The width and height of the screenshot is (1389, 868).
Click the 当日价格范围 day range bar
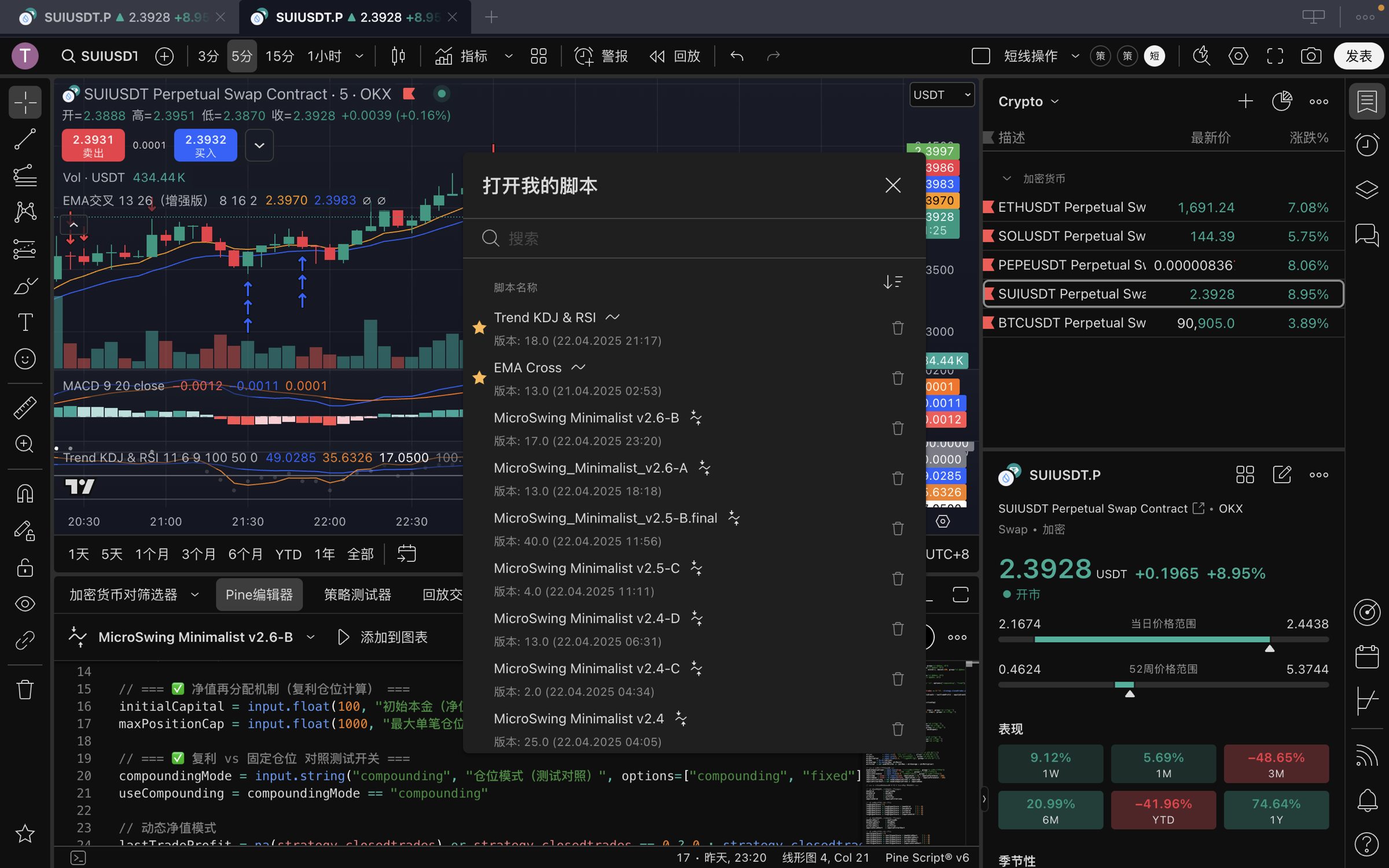(1163, 639)
